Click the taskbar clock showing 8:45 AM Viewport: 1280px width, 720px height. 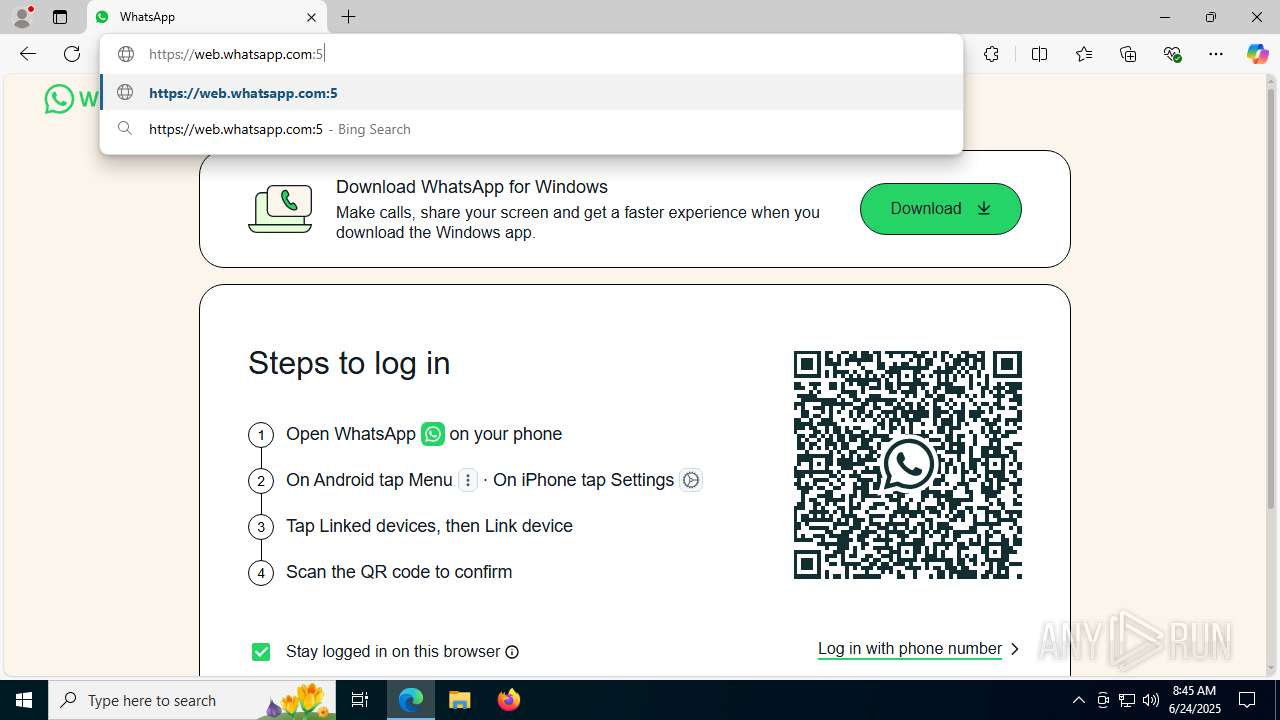[1194, 700]
